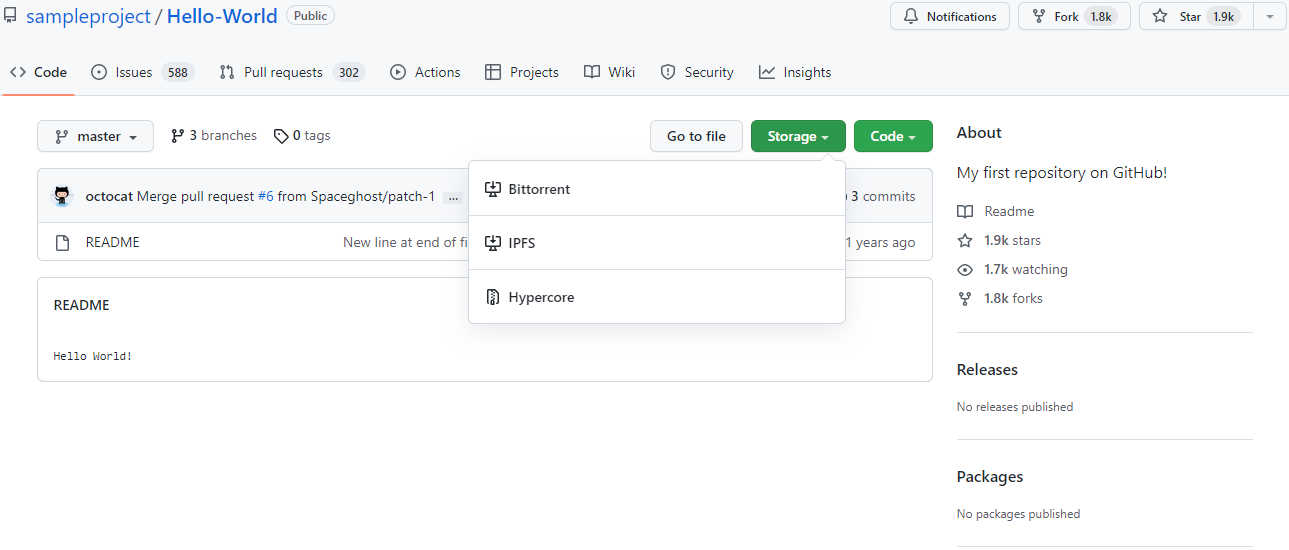Open the Hello-World repository link
This screenshot has width=1289, height=550.
(x=222, y=17)
